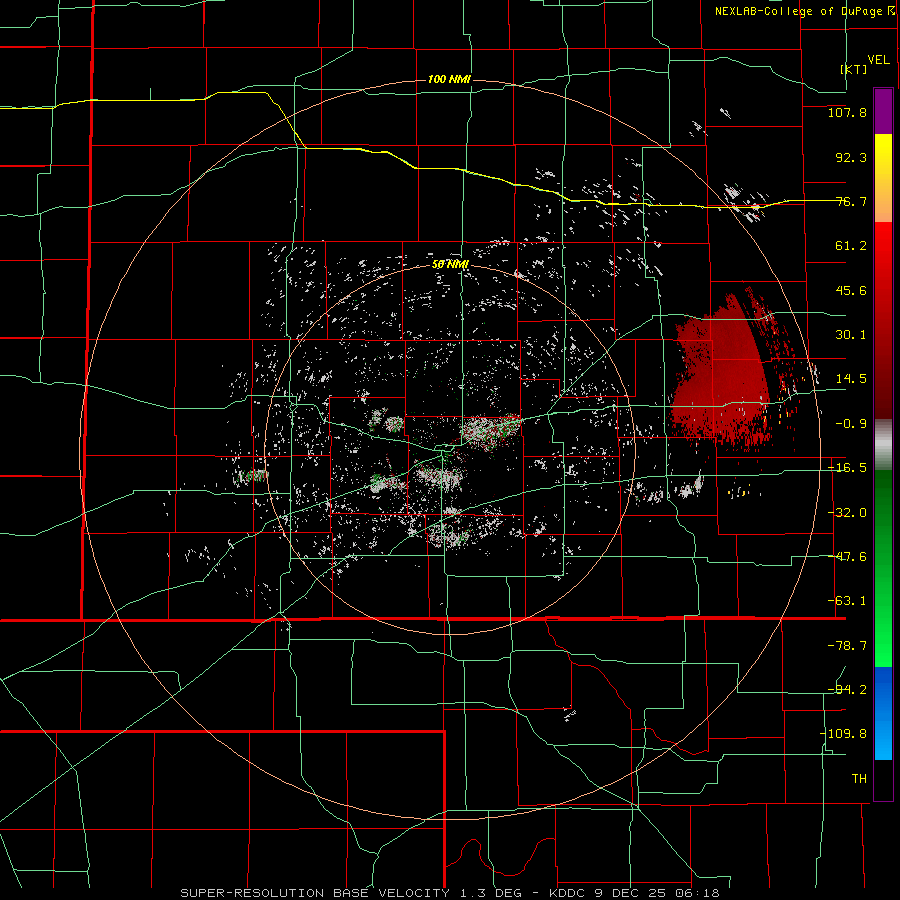Click the -94.2 velocity scale value
900x900 pixels.
pos(847,689)
